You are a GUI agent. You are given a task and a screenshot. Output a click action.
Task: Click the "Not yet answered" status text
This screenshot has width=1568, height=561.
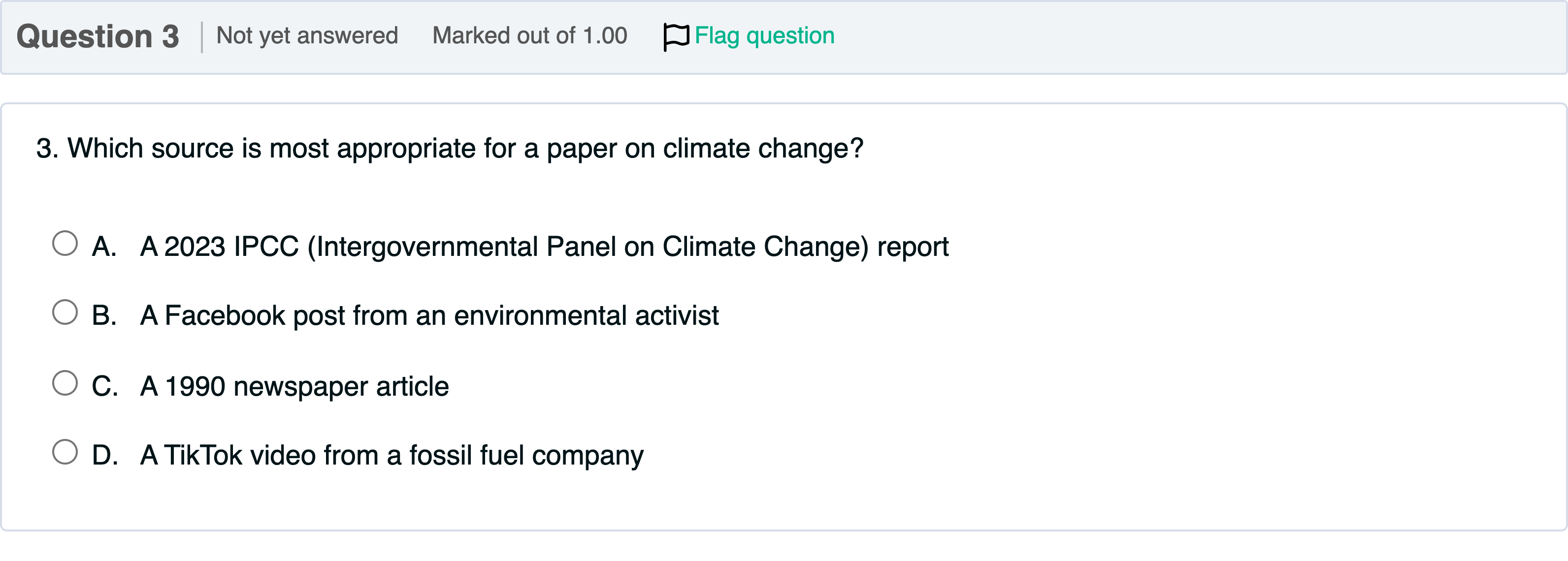coord(307,36)
